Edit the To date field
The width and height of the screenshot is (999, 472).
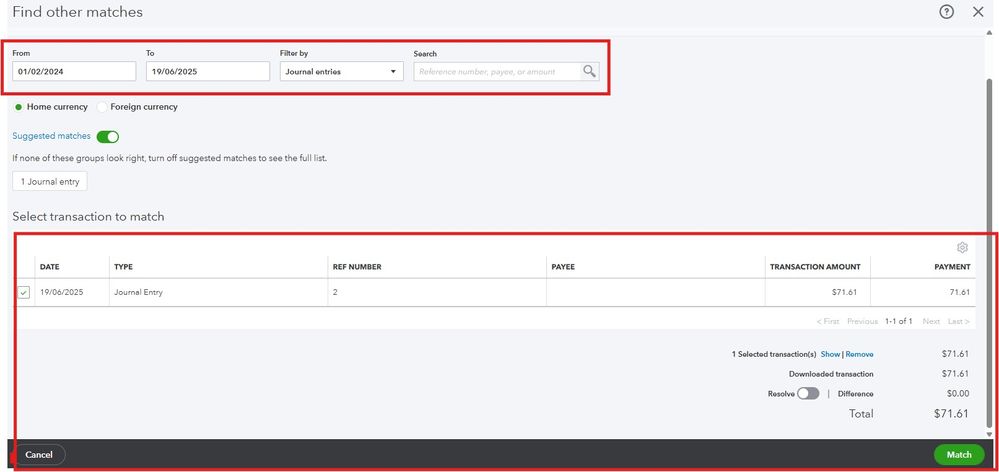tap(208, 71)
